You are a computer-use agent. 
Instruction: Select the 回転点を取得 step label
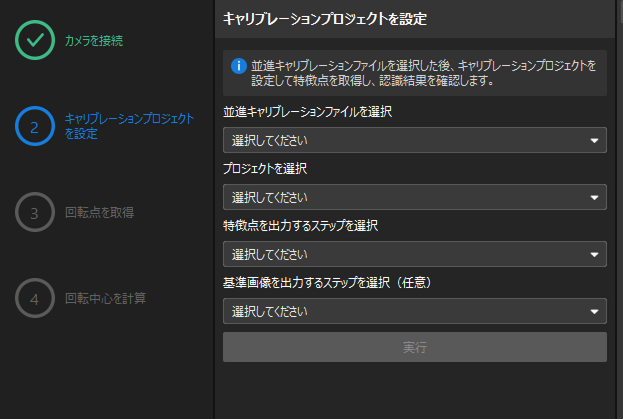[x=99, y=212]
